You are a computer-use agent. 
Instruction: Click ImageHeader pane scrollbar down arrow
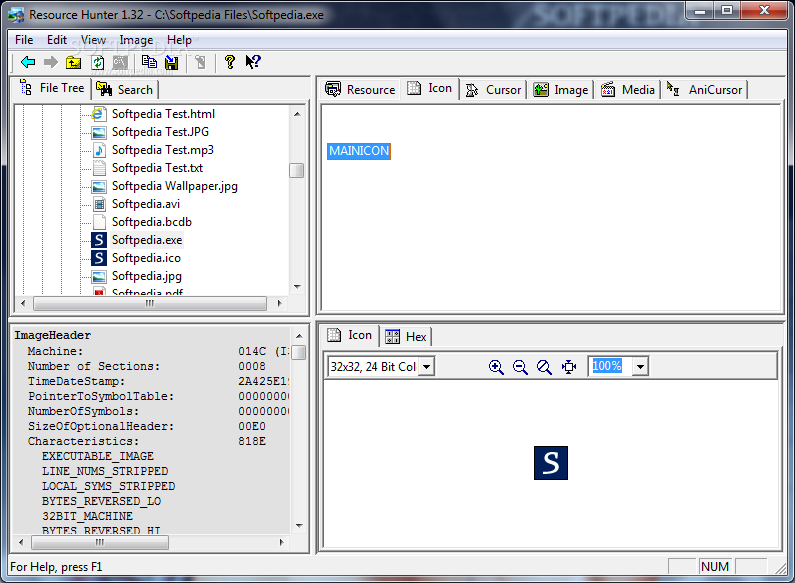tap(299, 526)
